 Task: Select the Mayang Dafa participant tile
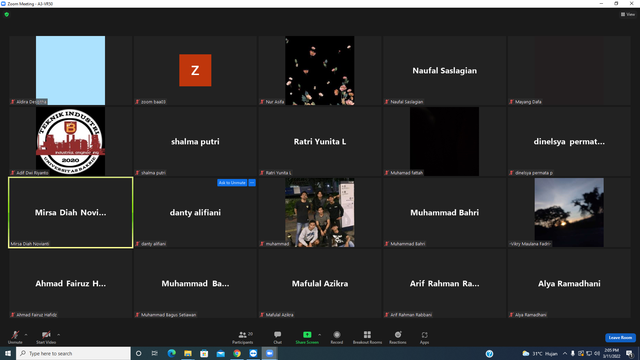[x=569, y=70]
